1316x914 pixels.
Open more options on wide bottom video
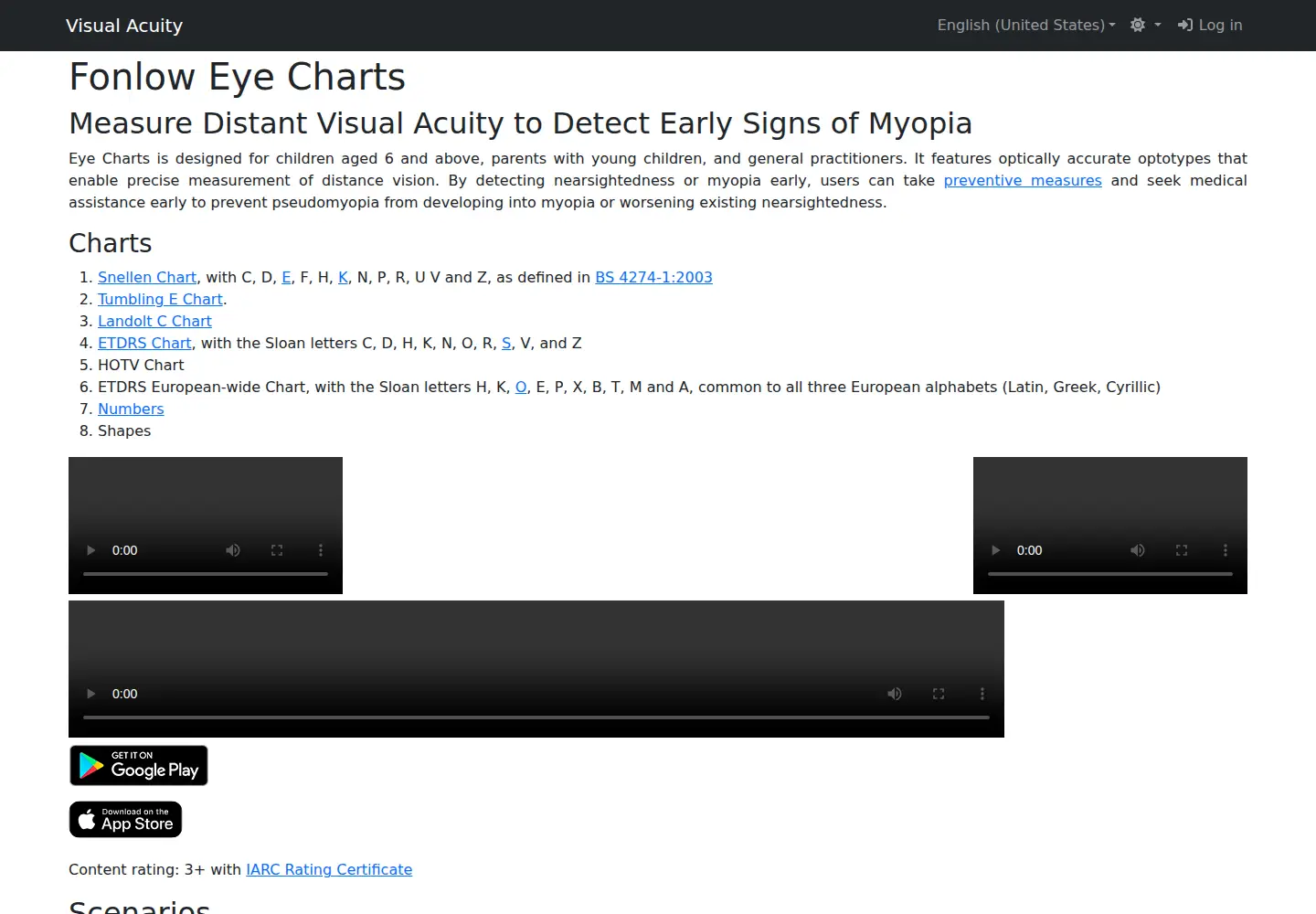pos(982,694)
